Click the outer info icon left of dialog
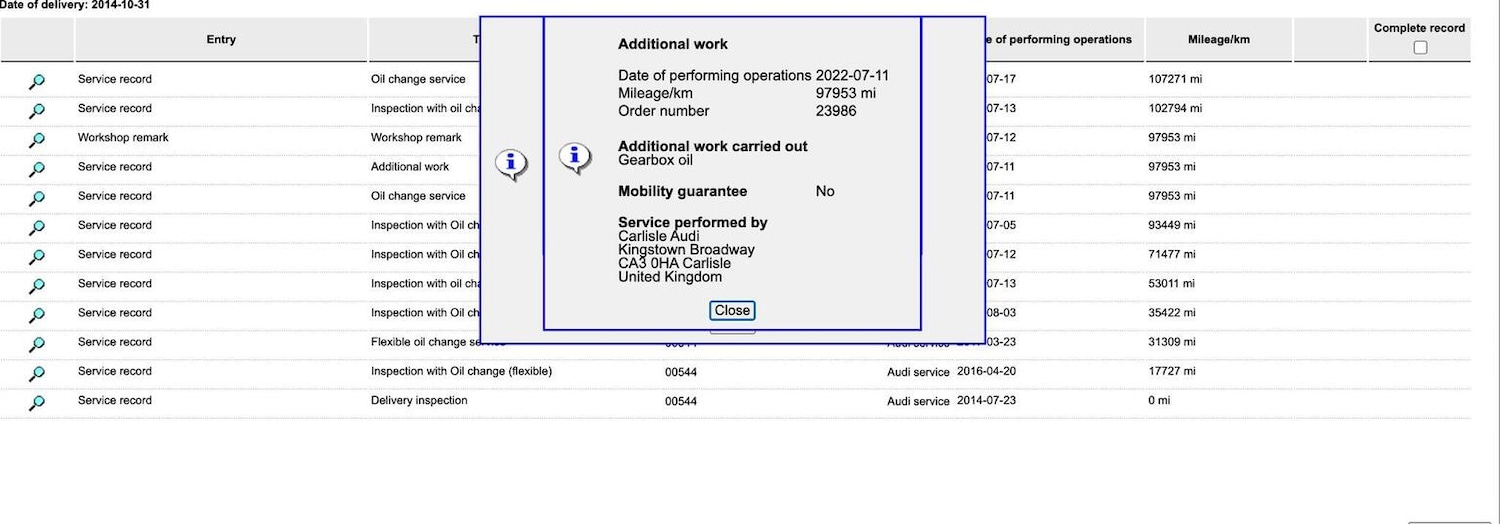This screenshot has width=1500, height=524. (x=511, y=164)
